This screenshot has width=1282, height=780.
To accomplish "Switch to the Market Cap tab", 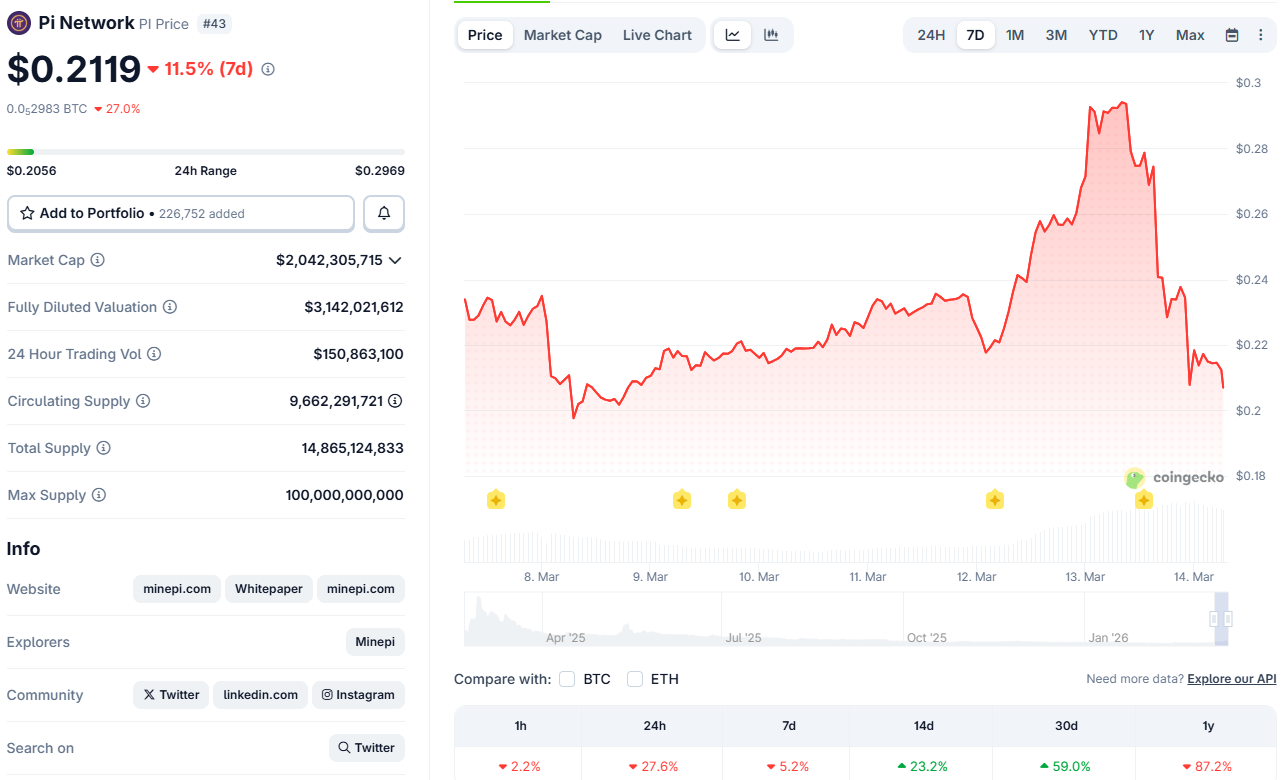I will pyautogui.click(x=562, y=34).
